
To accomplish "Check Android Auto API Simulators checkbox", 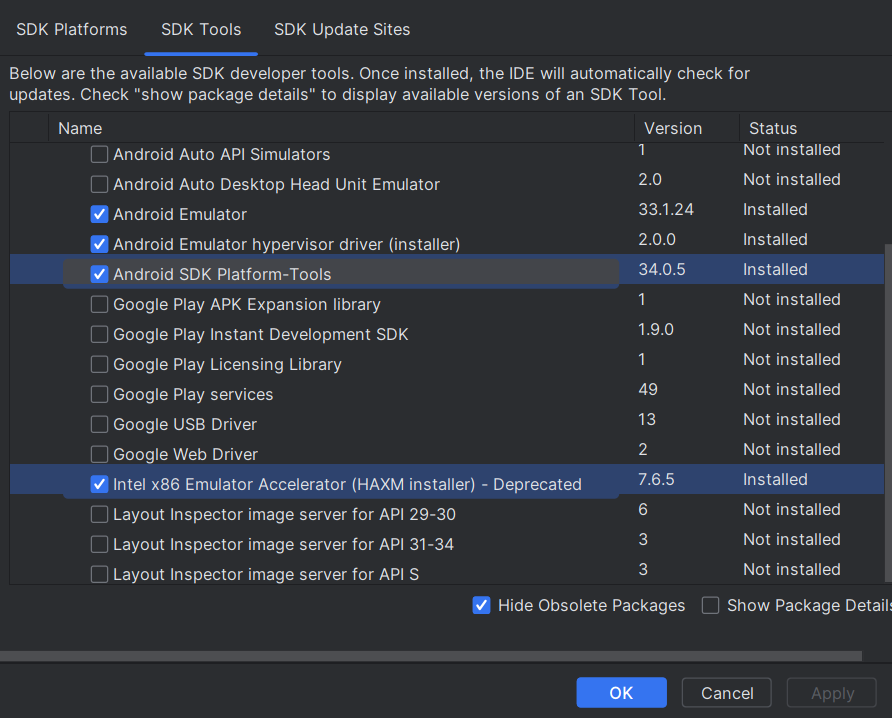I will 99,154.
